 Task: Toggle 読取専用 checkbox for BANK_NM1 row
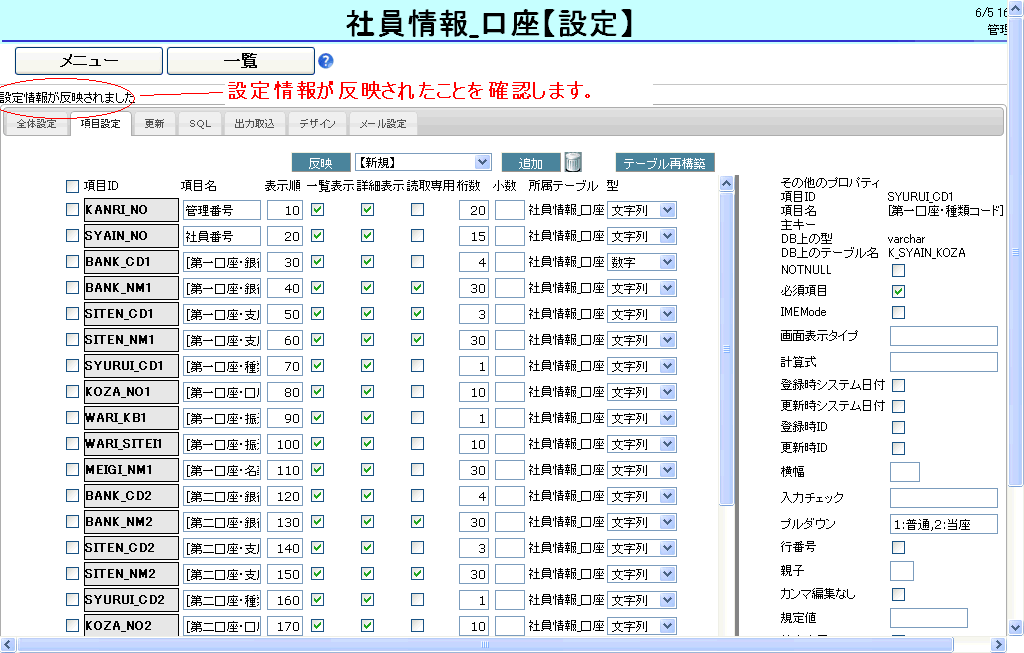(417, 288)
